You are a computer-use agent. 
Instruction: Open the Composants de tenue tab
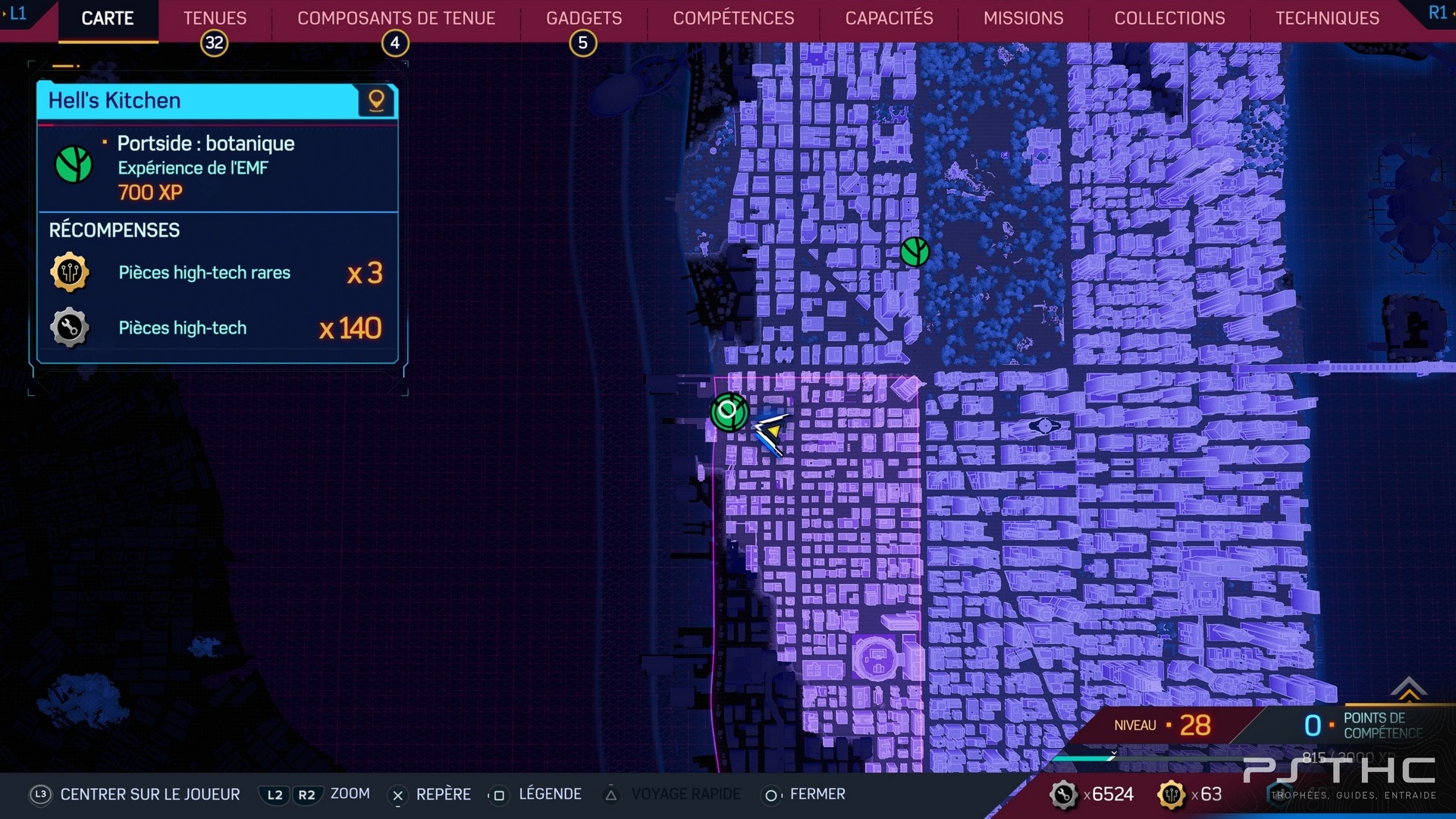click(x=396, y=18)
